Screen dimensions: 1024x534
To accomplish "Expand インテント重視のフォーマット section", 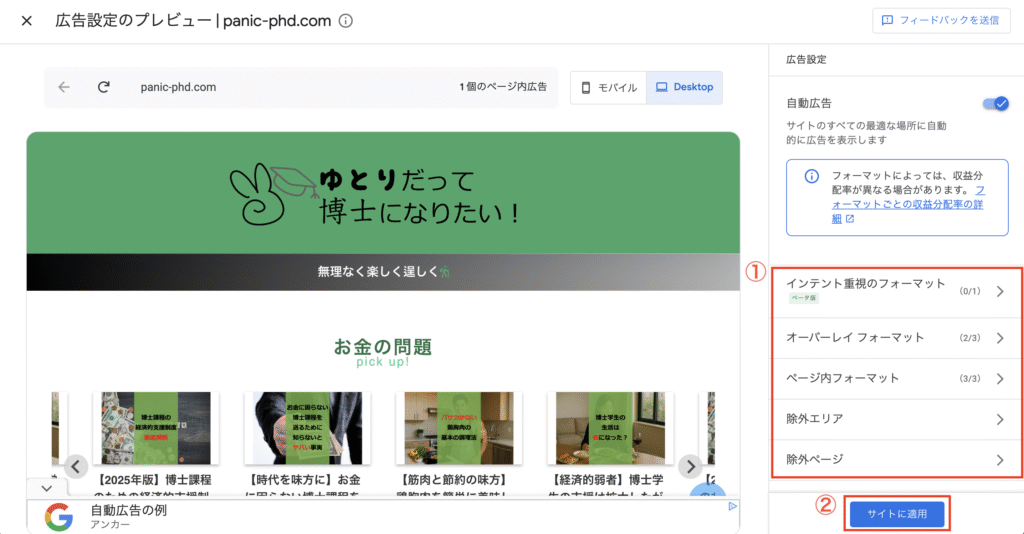I will point(897,291).
